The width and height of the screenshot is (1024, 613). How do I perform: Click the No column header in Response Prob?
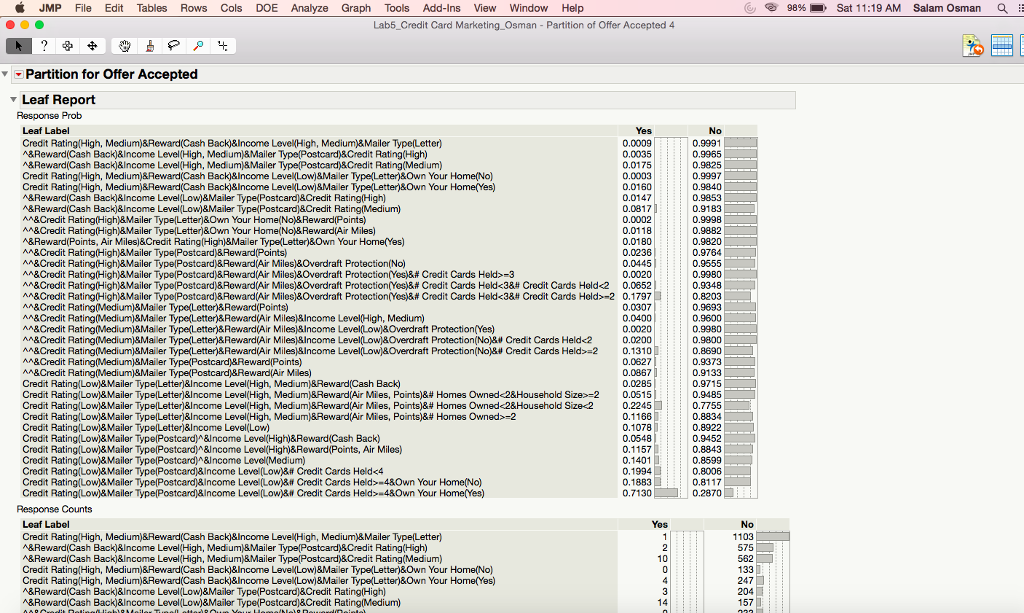(715, 131)
